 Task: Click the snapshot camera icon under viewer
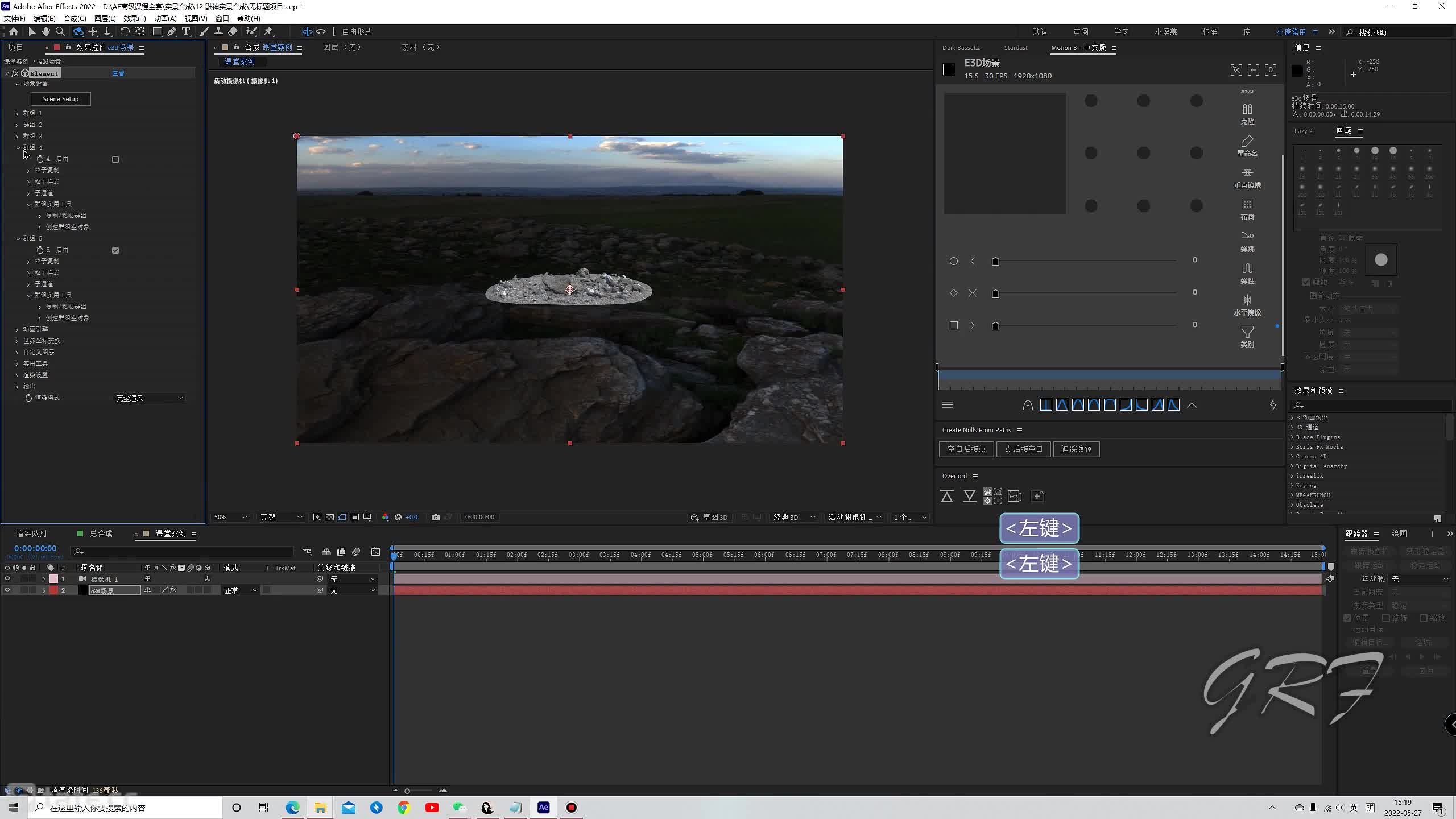tap(436, 517)
